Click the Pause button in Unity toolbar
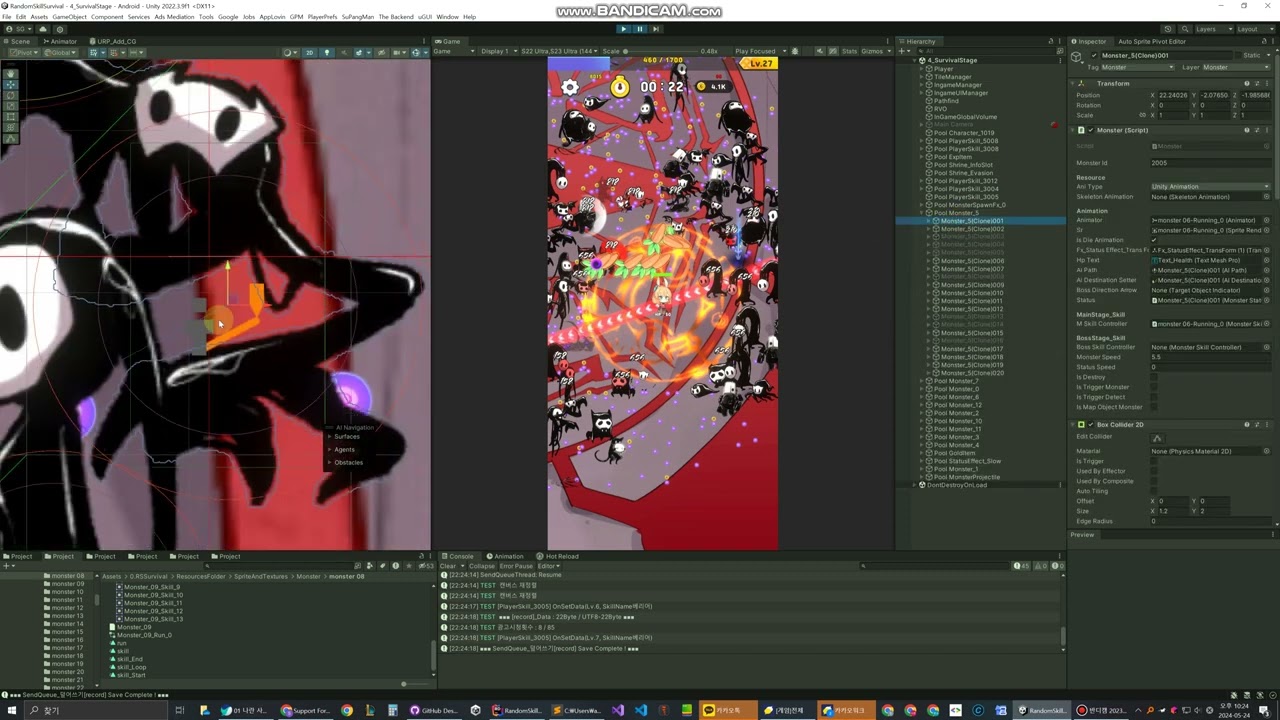This screenshot has width=1280, height=720. point(640,28)
